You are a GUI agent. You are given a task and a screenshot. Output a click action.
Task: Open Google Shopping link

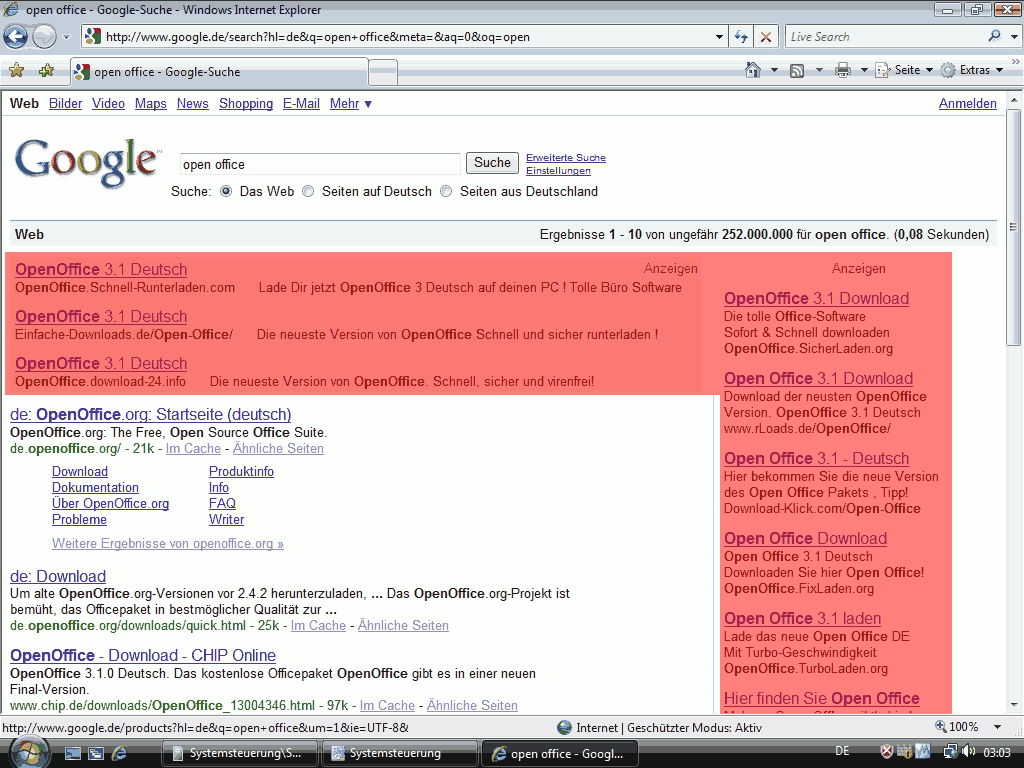pos(246,103)
